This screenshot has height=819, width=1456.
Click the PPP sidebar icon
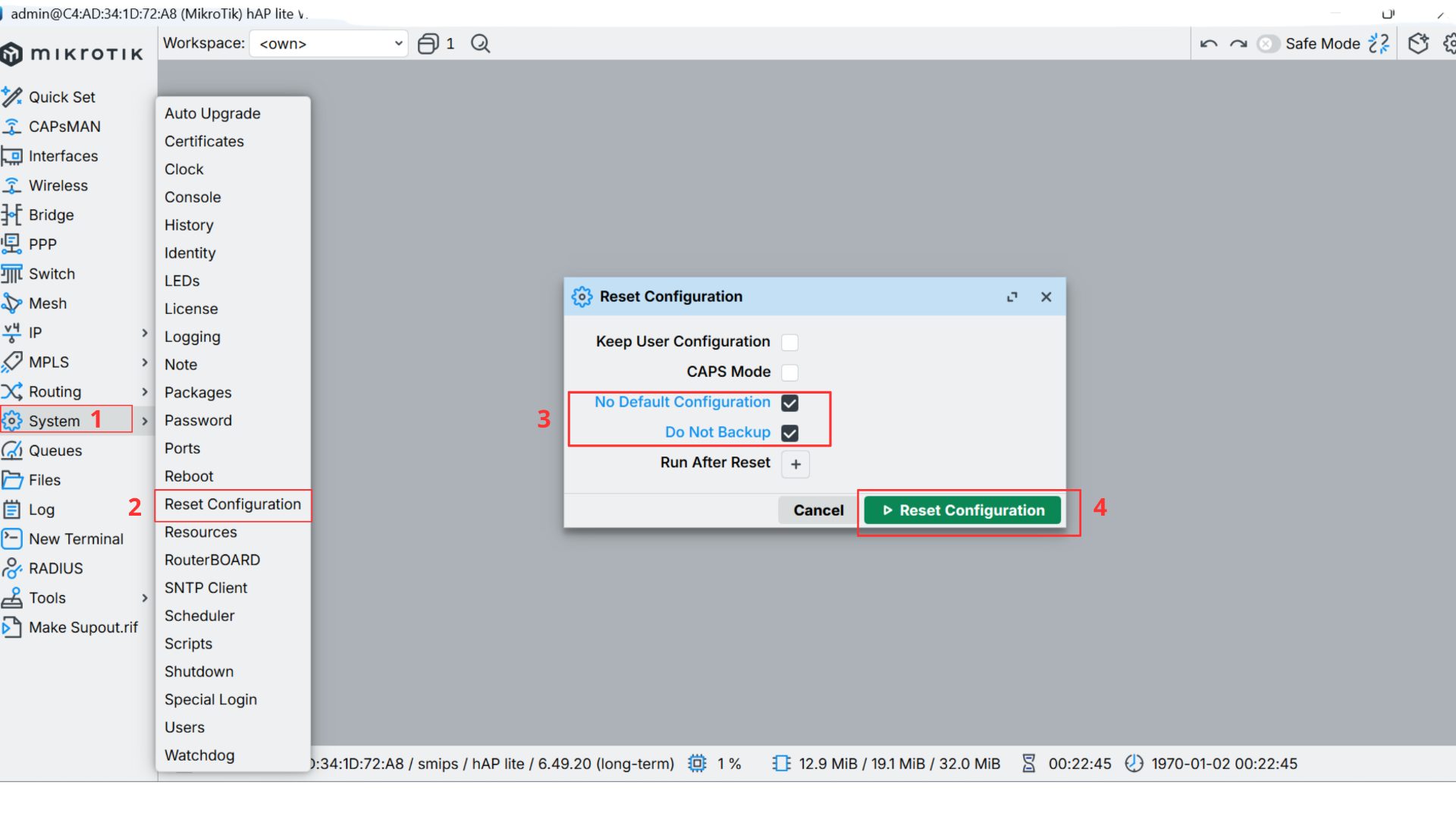(12, 244)
